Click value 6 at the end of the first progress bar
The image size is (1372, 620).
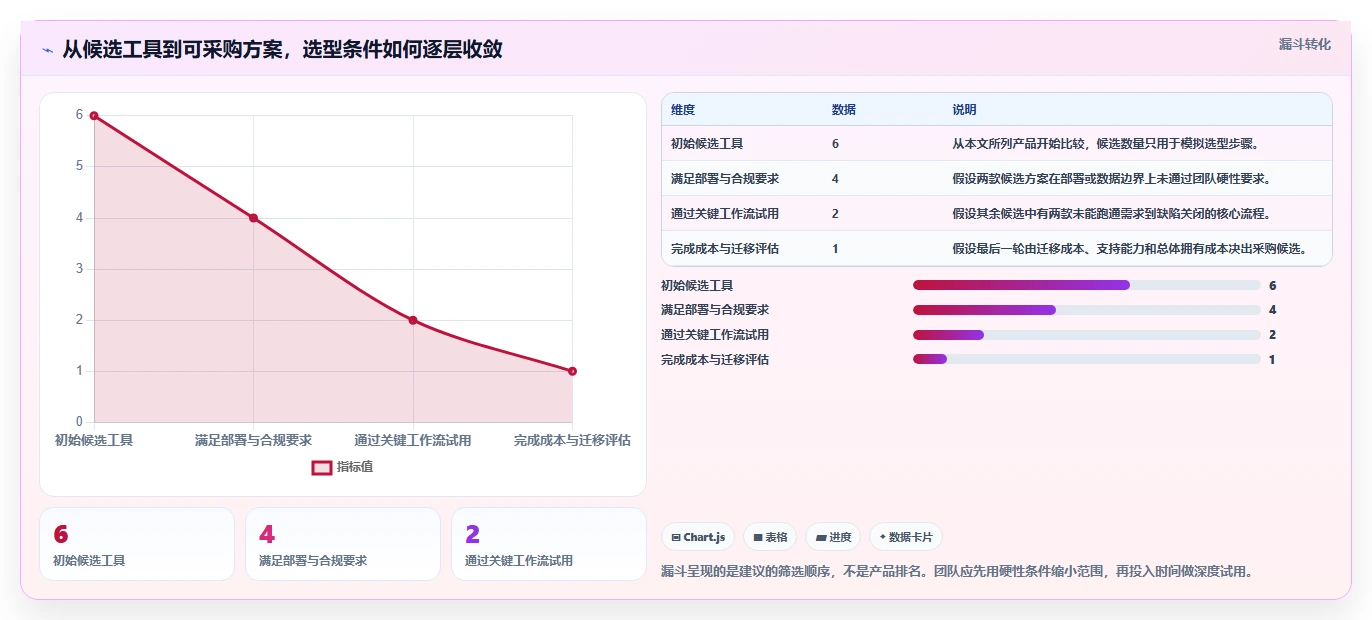tap(1272, 286)
